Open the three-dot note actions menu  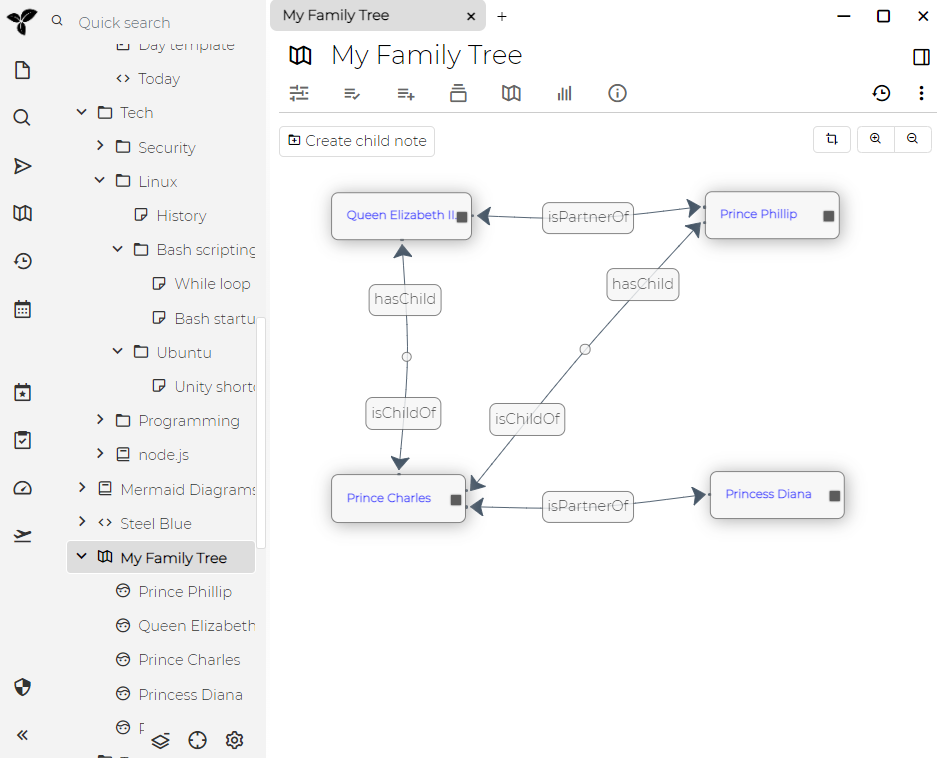921,93
